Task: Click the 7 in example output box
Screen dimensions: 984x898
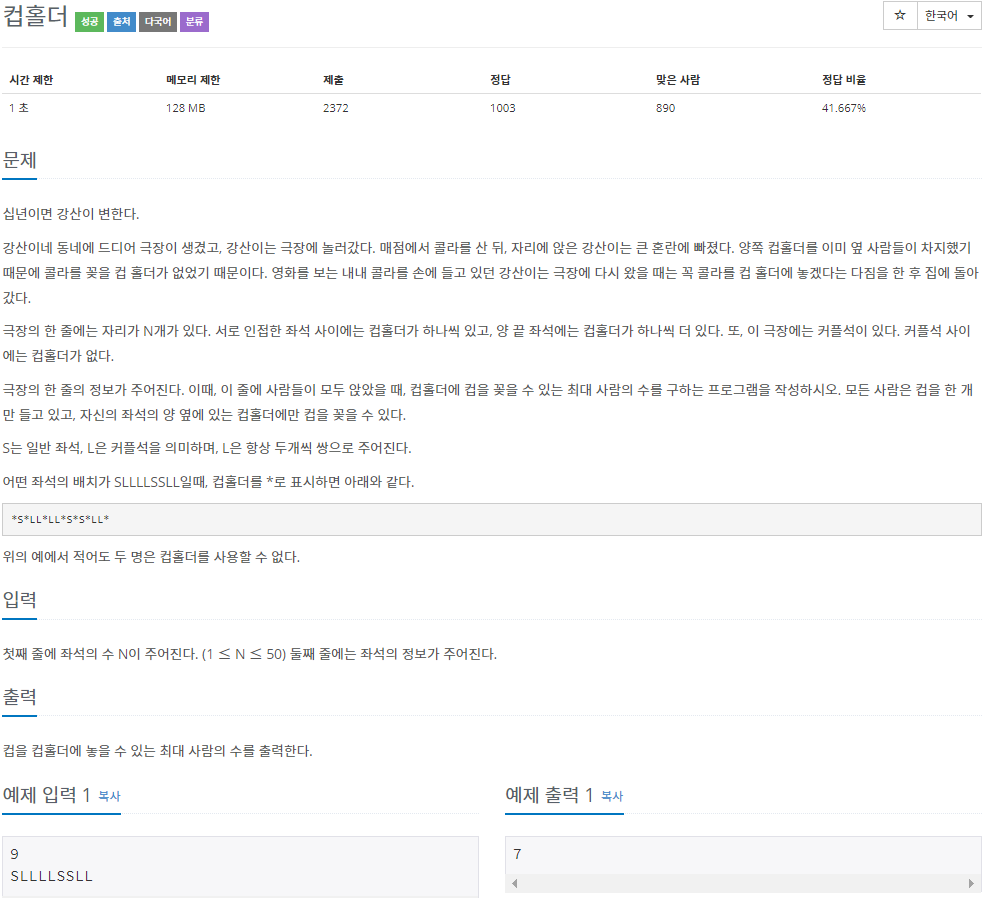Action: [x=517, y=854]
